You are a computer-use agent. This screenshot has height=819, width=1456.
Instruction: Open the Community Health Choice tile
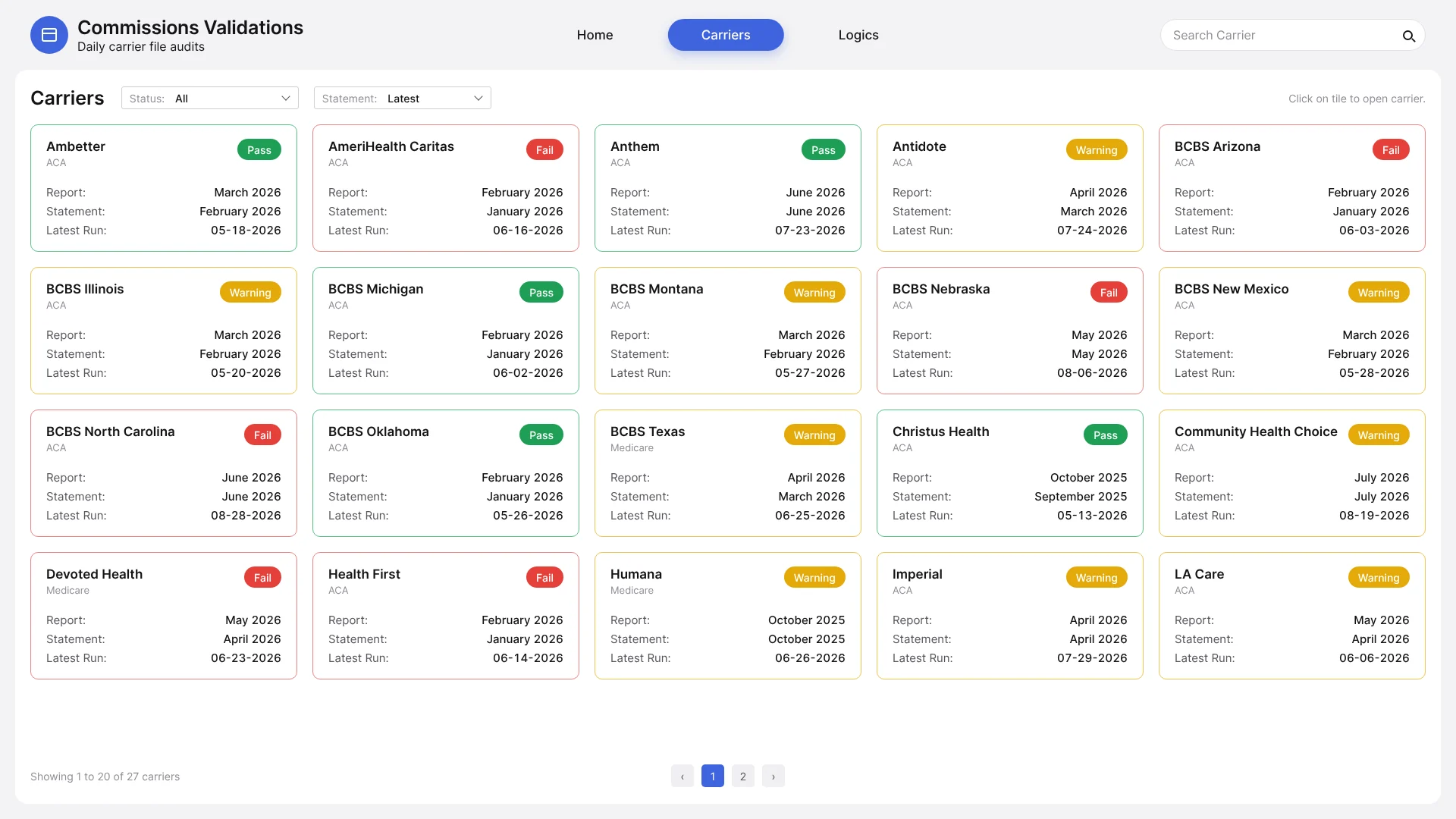pyautogui.click(x=1292, y=473)
